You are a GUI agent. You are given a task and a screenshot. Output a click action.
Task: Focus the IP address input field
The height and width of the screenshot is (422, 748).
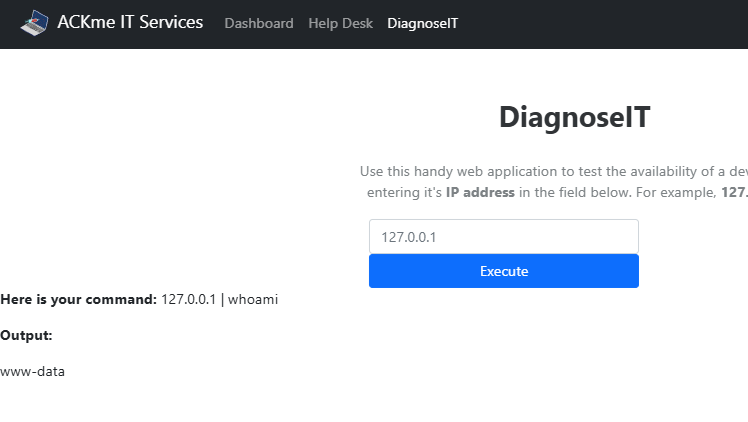504,237
